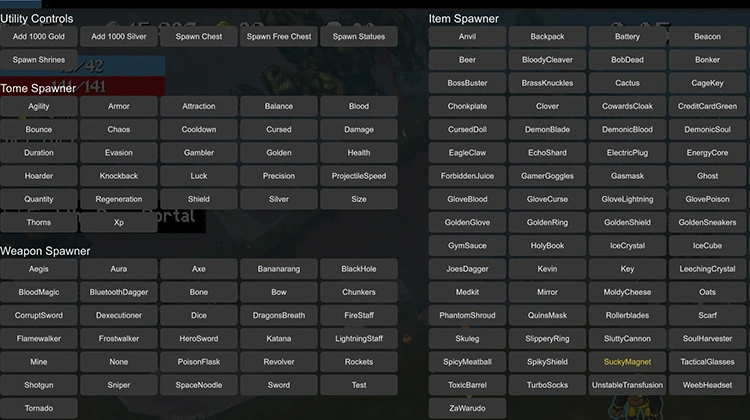Spawn the Hoarder tome
The width and height of the screenshot is (750, 420).
click(x=39, y=176)
